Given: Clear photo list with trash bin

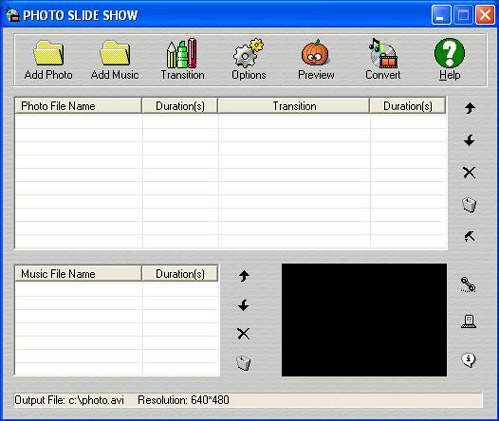Looking at the screenshot, I should (469, 204).
